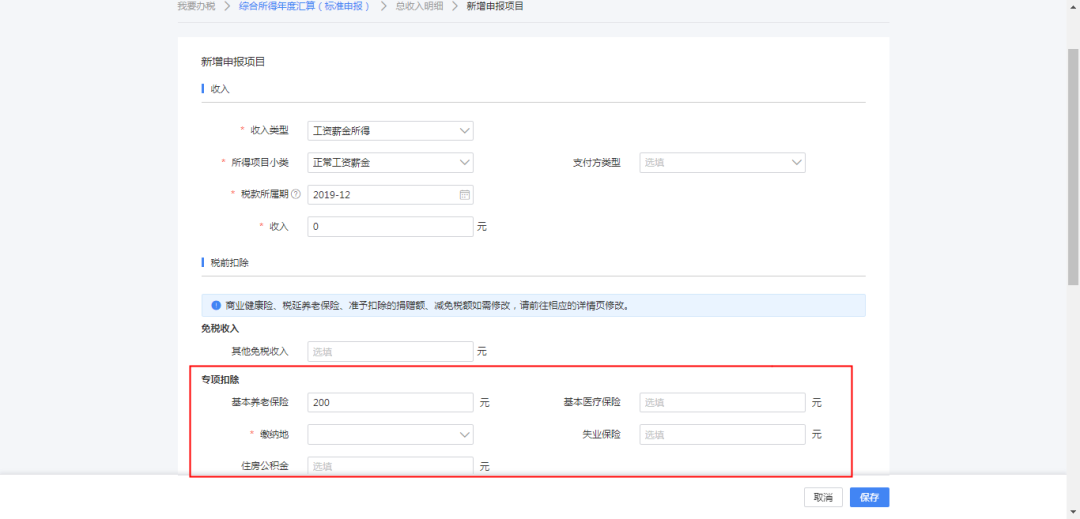Click the page vertical scrollbar
This screenshot has height=519, width=1080.
pyautogui.click(x=1073, y=165)
